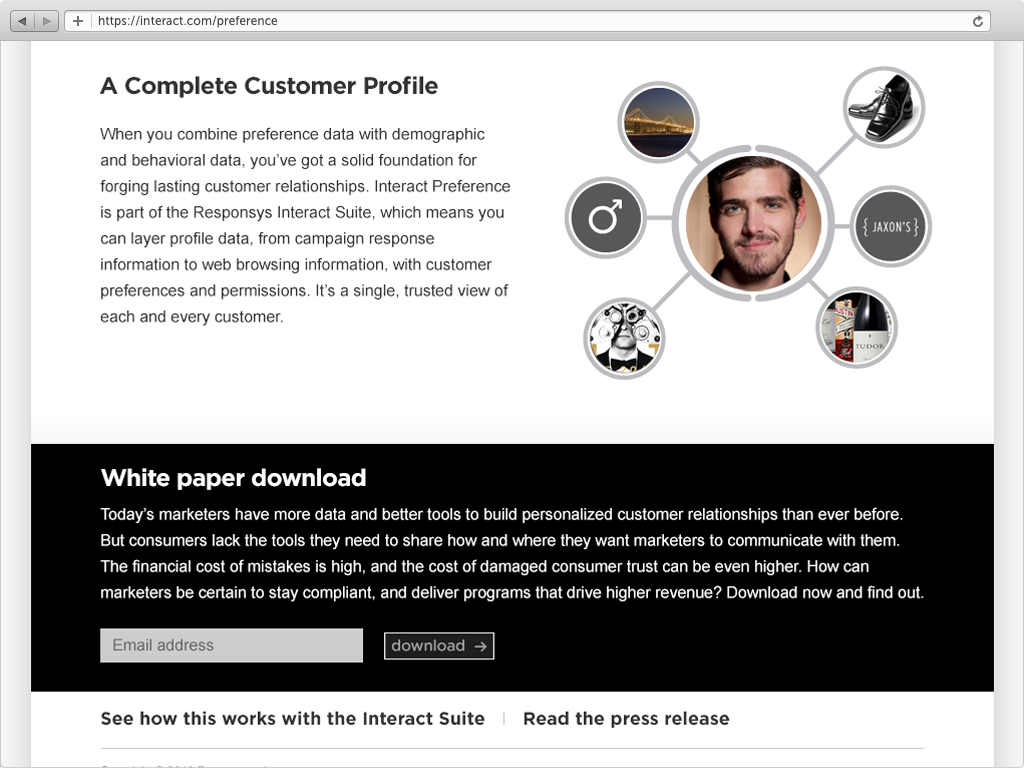Click the black dress shoes circle
1024x768 pixels.
(884, 108)
